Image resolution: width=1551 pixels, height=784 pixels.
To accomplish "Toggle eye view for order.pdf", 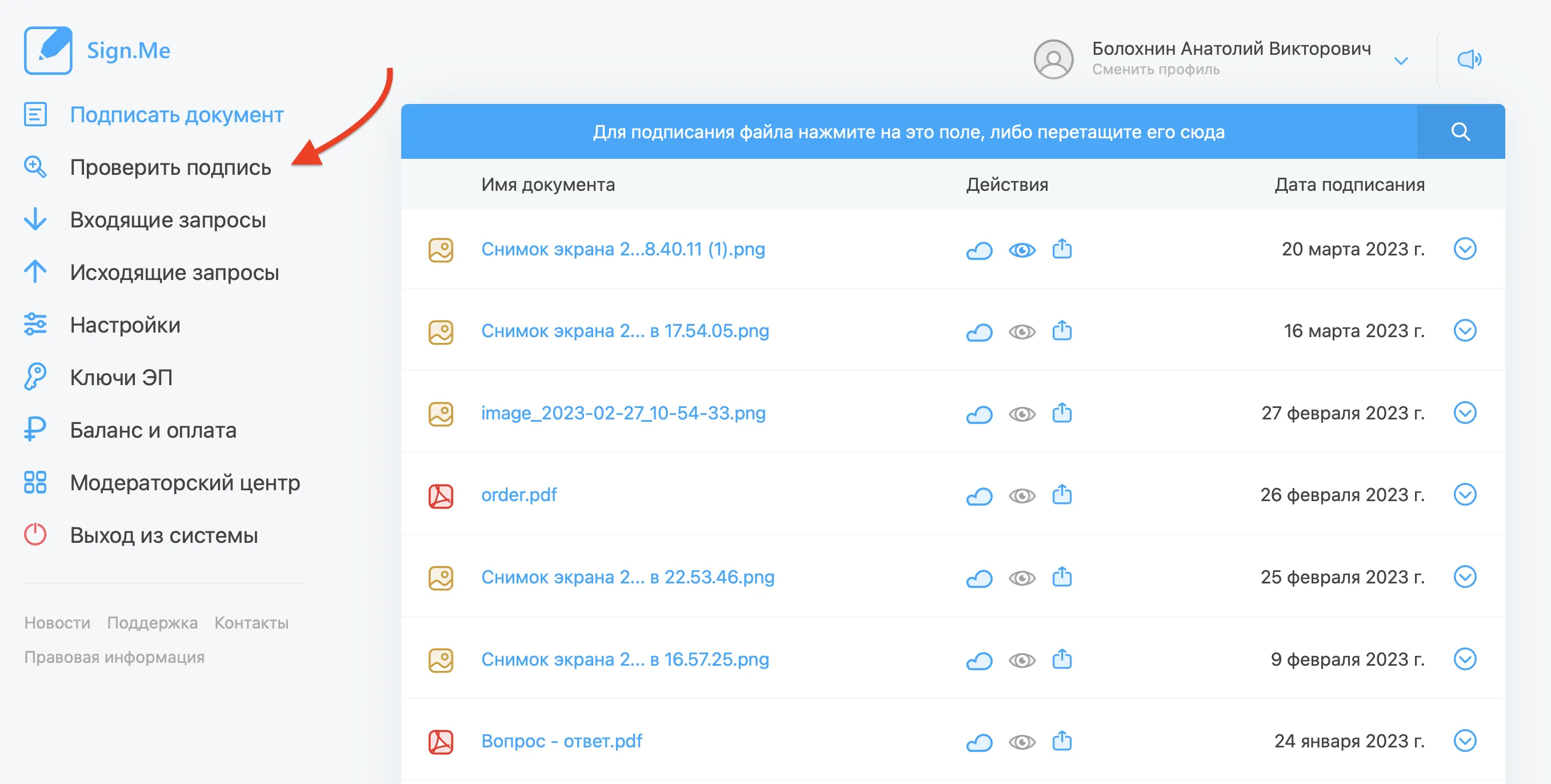I will point(1022,496).
